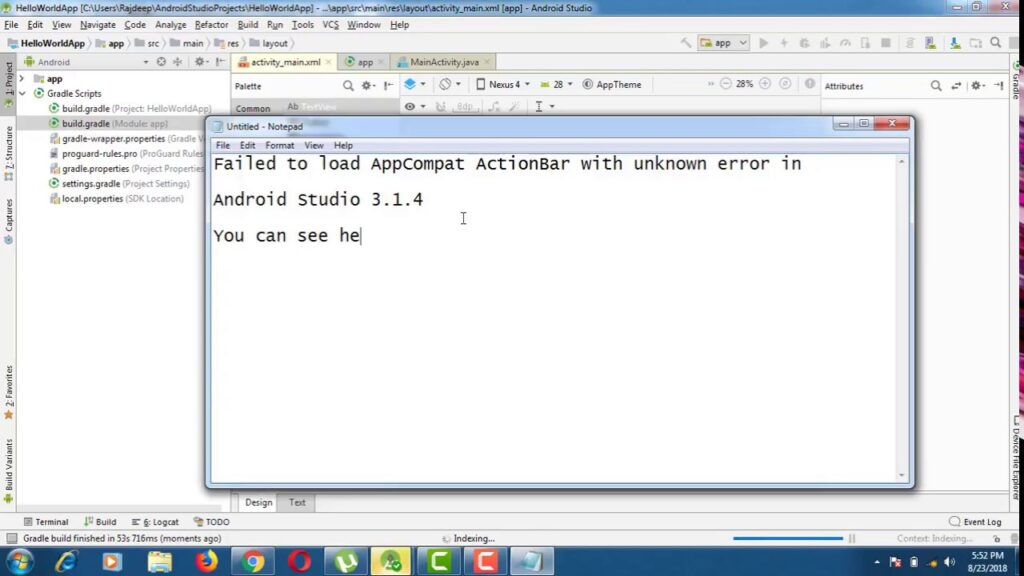1024x576 pixels.
Task: Search the Palette with magnifier icon
Action: click(348, 86)
